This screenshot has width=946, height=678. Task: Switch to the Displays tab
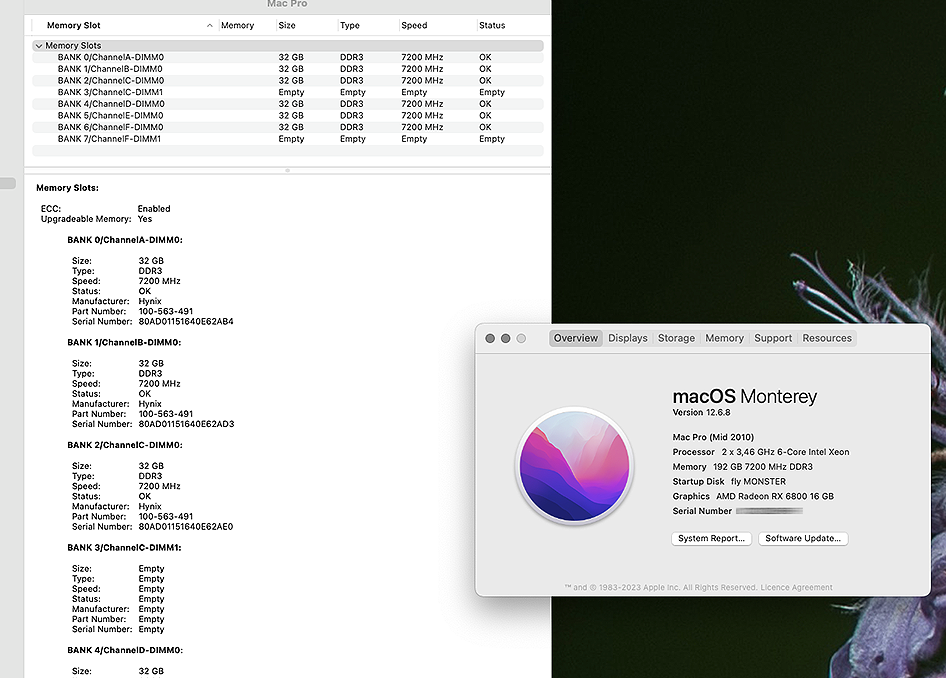click(x=627, y=338)
